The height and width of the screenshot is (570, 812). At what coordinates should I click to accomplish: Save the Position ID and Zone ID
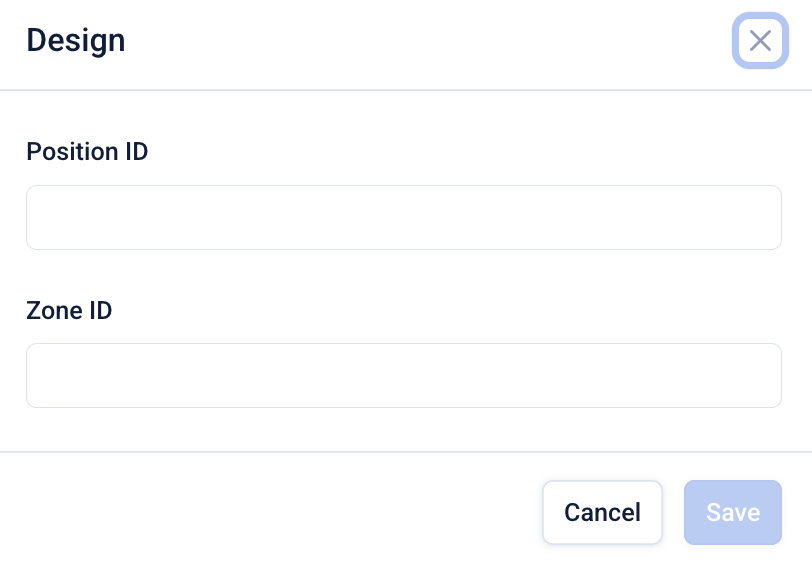(732, 512)
